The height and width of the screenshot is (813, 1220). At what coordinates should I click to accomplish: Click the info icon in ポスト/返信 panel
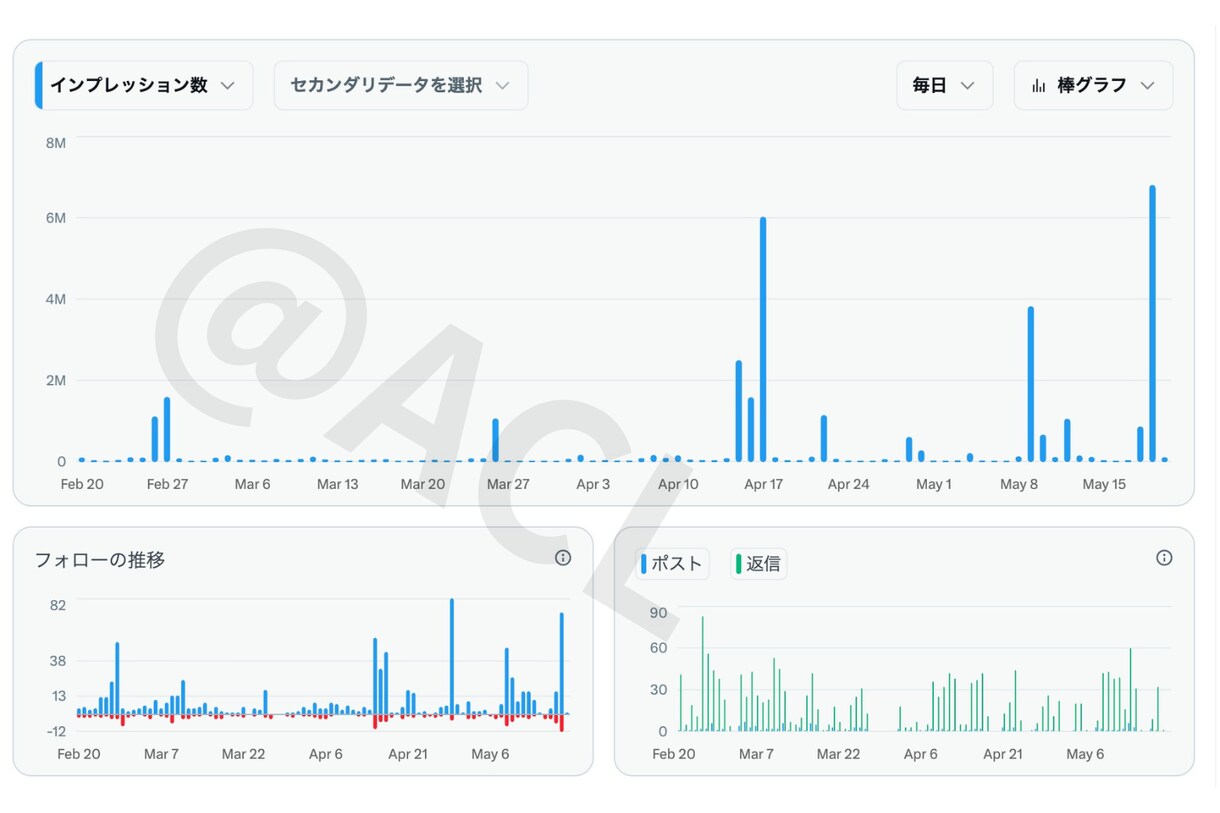1164,558
